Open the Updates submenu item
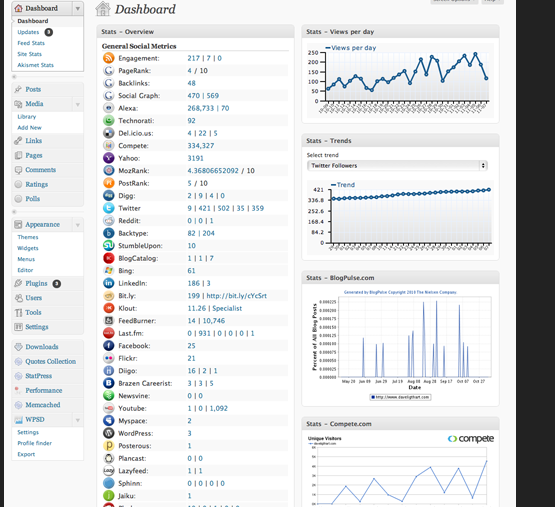The width and height of the screenshot is (555, 507). click(x=28, y=32)
